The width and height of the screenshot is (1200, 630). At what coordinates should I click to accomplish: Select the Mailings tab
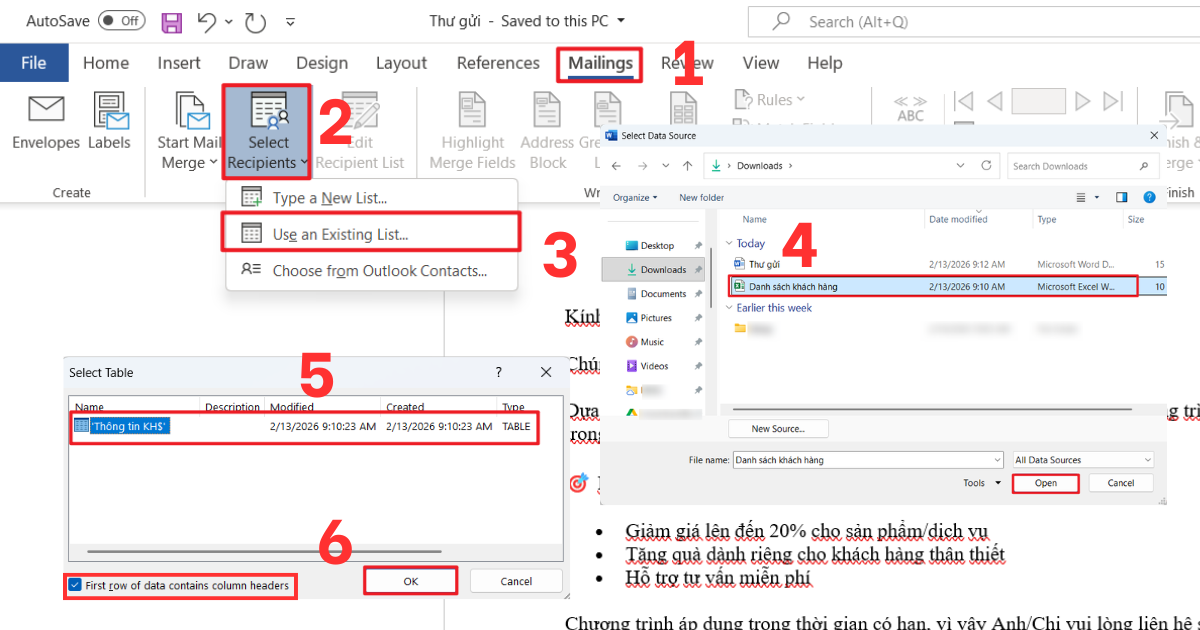click(600, 64)
